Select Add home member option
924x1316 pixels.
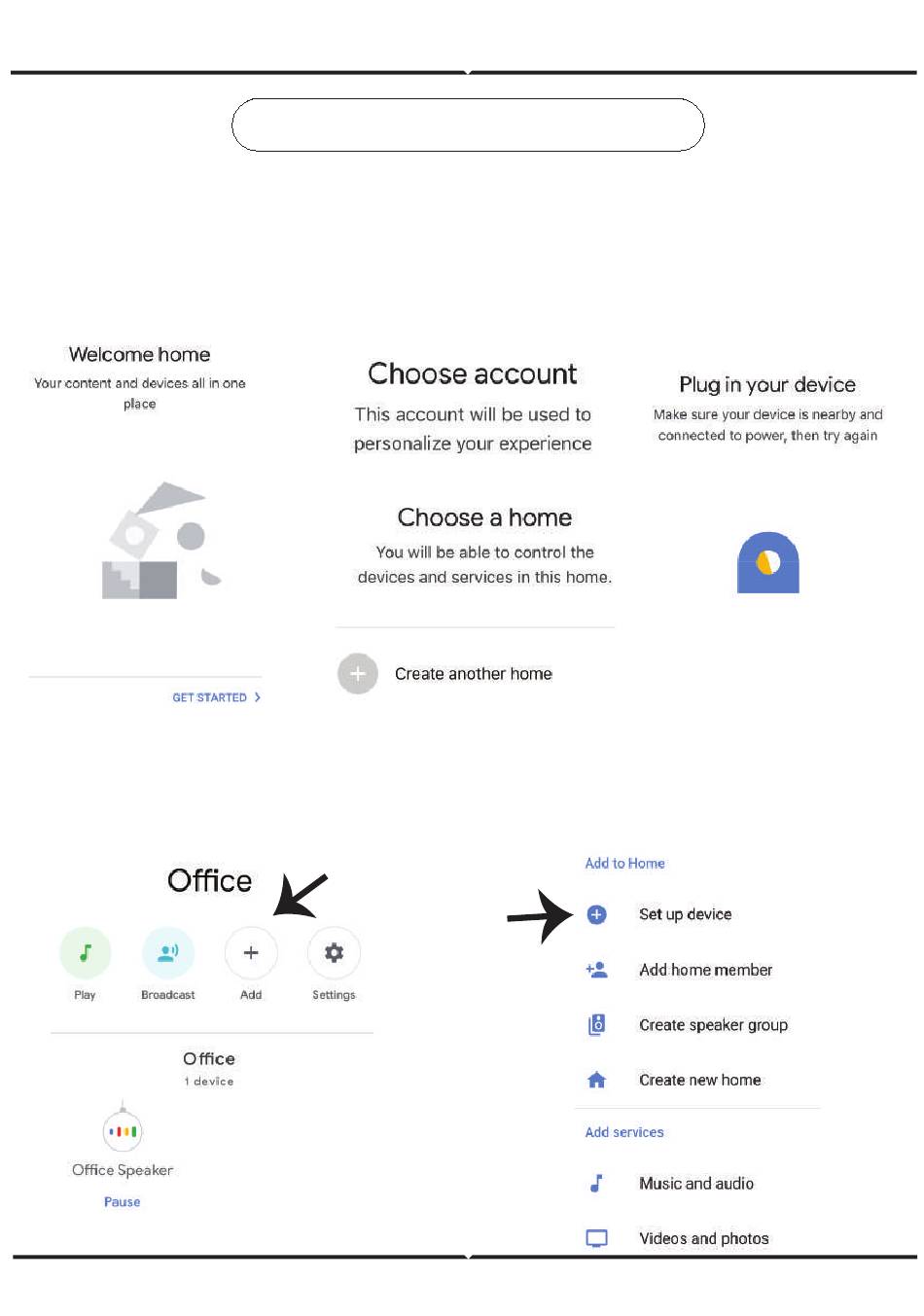pyautogui.click(x=705, y=970)
